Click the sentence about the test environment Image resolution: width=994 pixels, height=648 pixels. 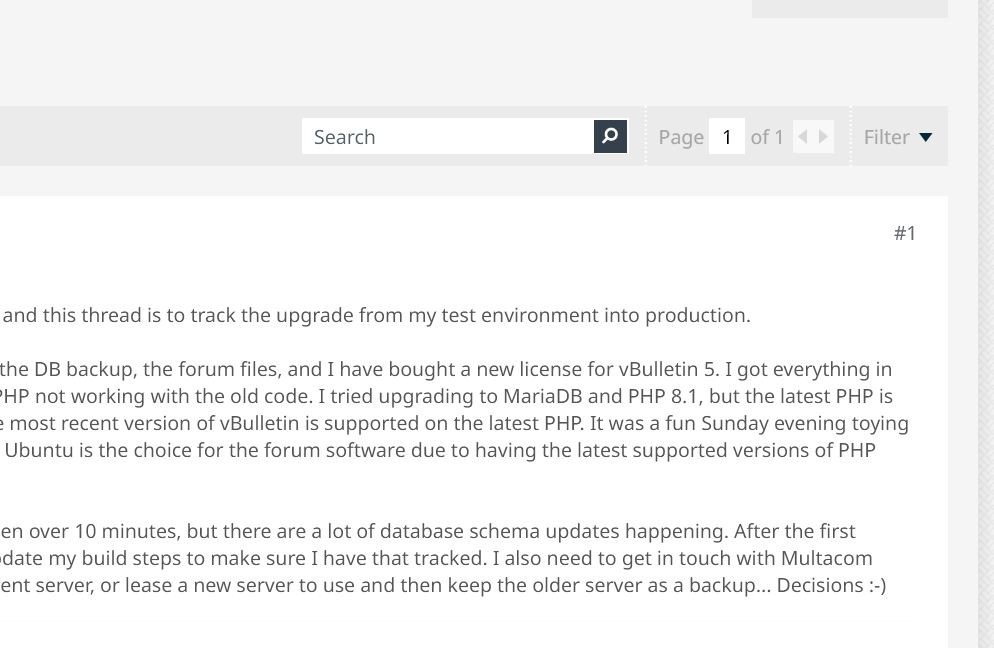tap(375, 315)
